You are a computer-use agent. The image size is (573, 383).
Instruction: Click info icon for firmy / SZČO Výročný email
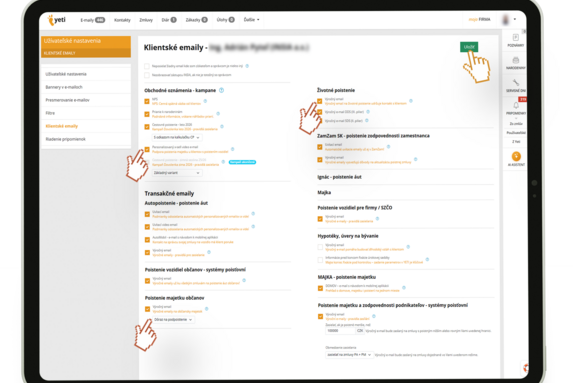377,219
